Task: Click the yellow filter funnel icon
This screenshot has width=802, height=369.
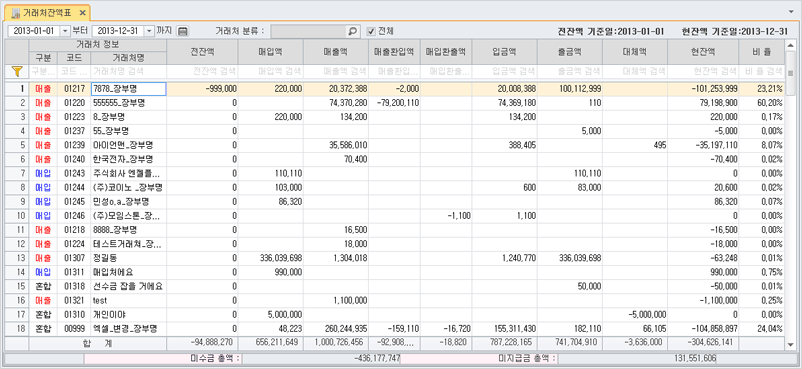Action: (x=16, y=71)
